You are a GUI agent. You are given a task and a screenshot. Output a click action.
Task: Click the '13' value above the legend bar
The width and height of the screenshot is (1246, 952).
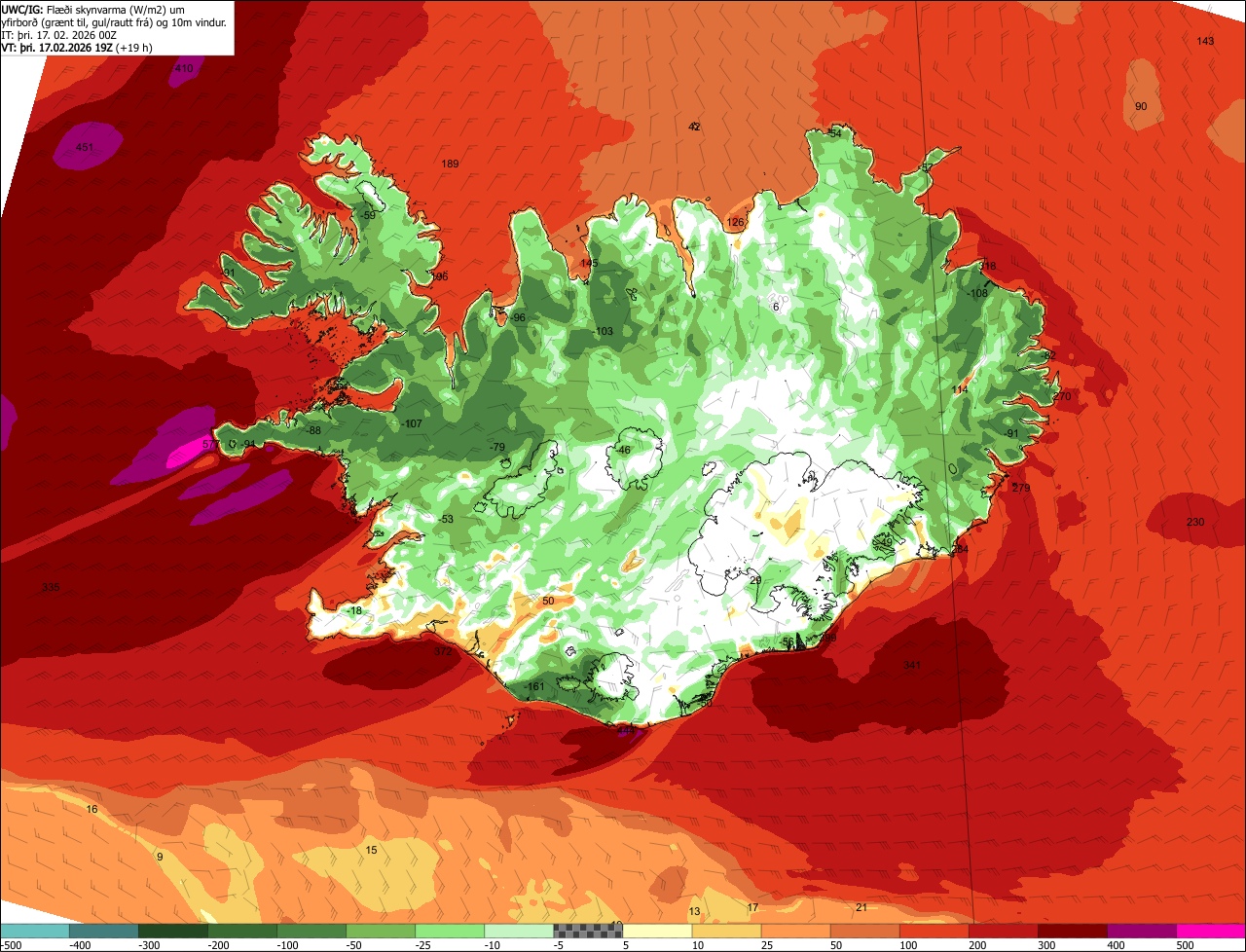[694, 912]
